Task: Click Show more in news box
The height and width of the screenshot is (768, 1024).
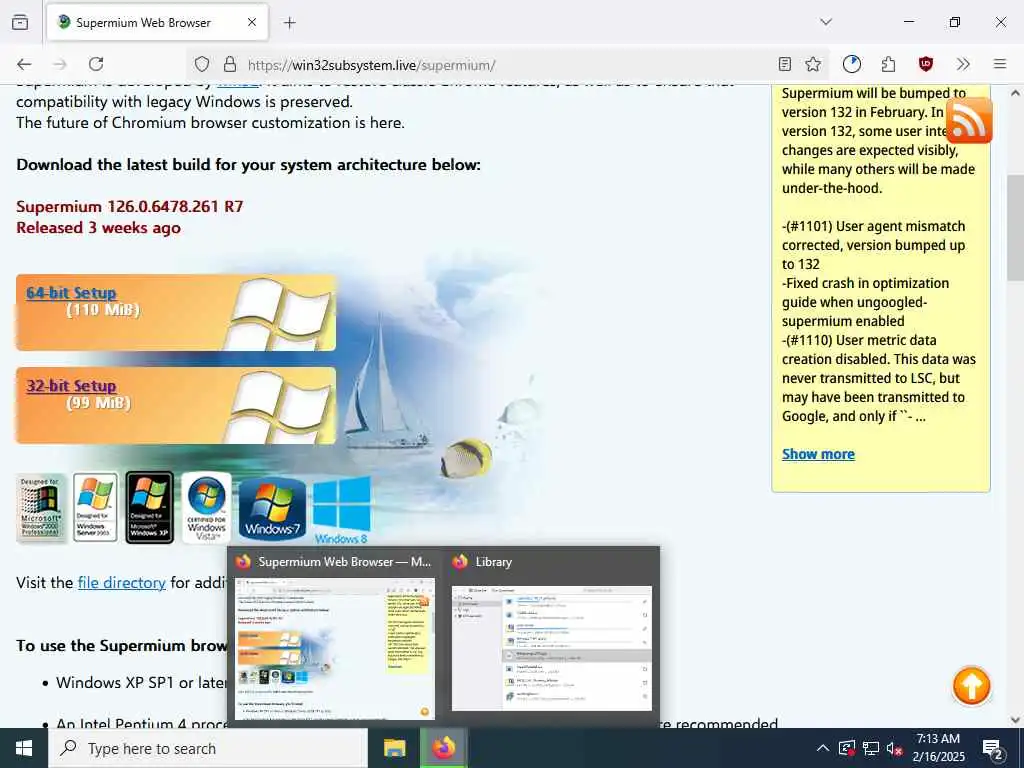Action: tap(818, 454)
